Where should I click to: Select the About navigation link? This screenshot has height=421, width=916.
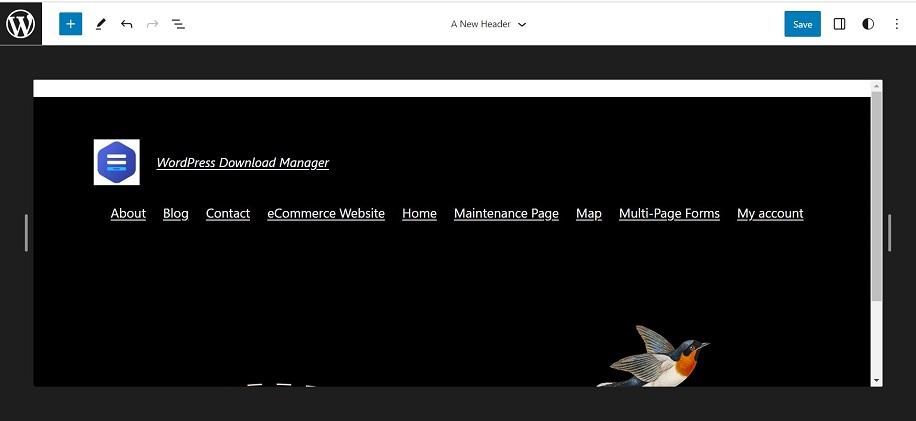[129, 213]
